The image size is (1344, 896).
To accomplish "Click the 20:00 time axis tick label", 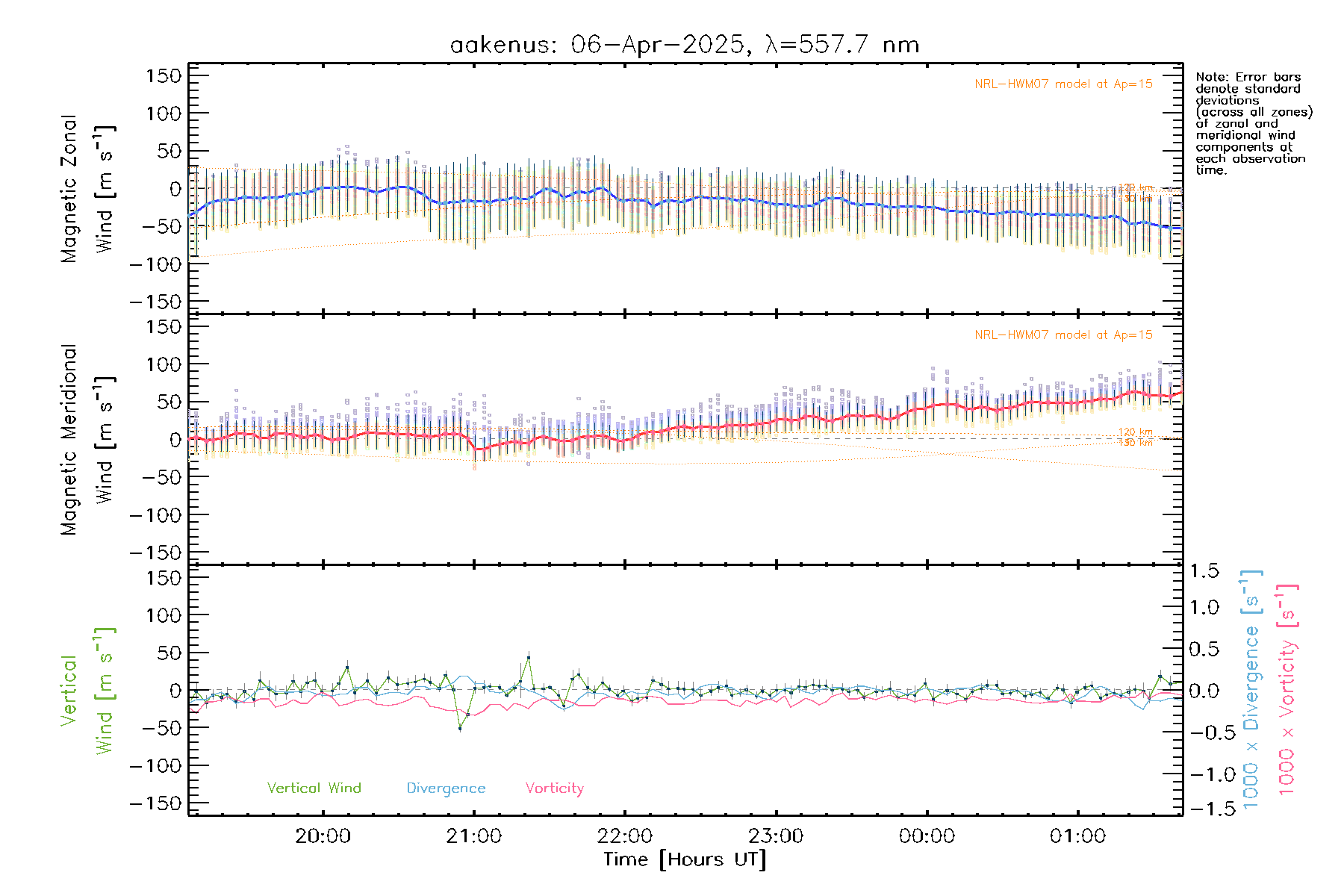I will [x=323, y=836].
